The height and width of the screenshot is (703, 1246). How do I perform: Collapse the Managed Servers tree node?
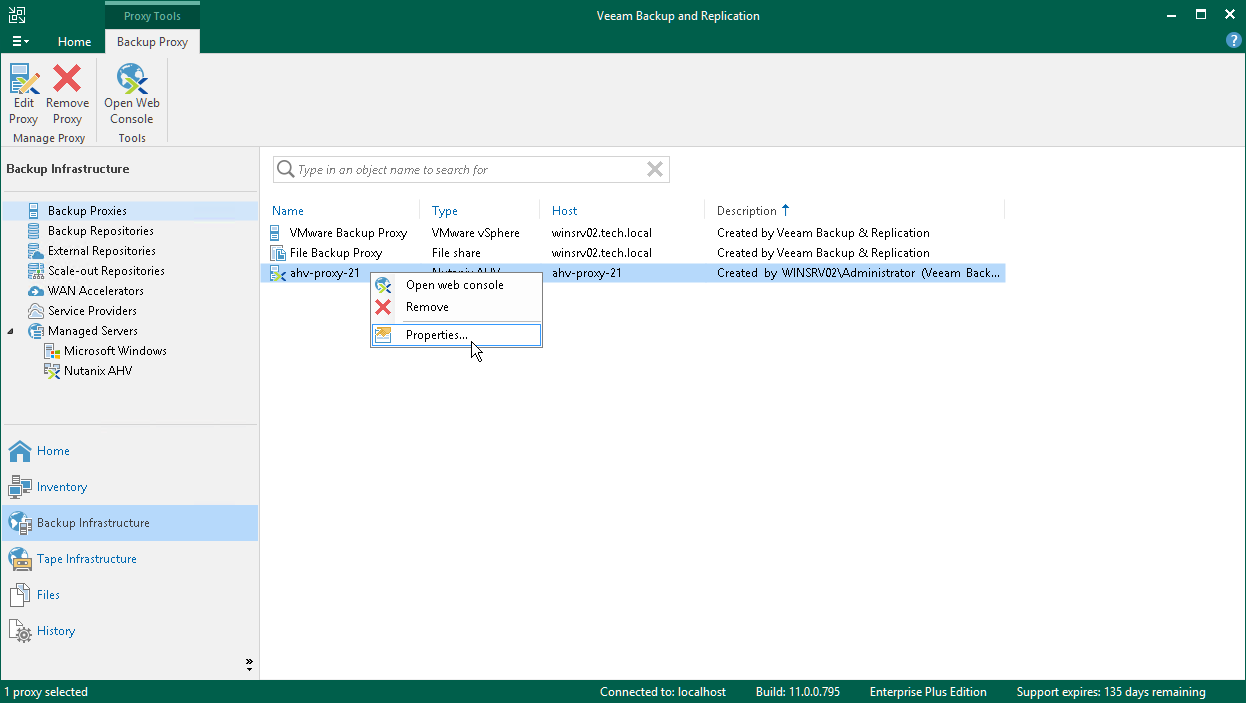pos(12,331)
